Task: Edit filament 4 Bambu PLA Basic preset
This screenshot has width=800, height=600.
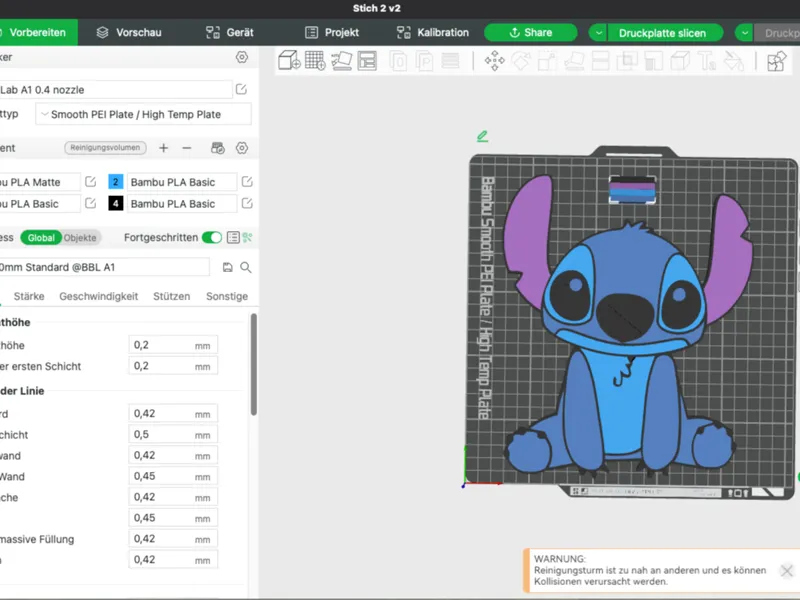Action: coord(247,203)
